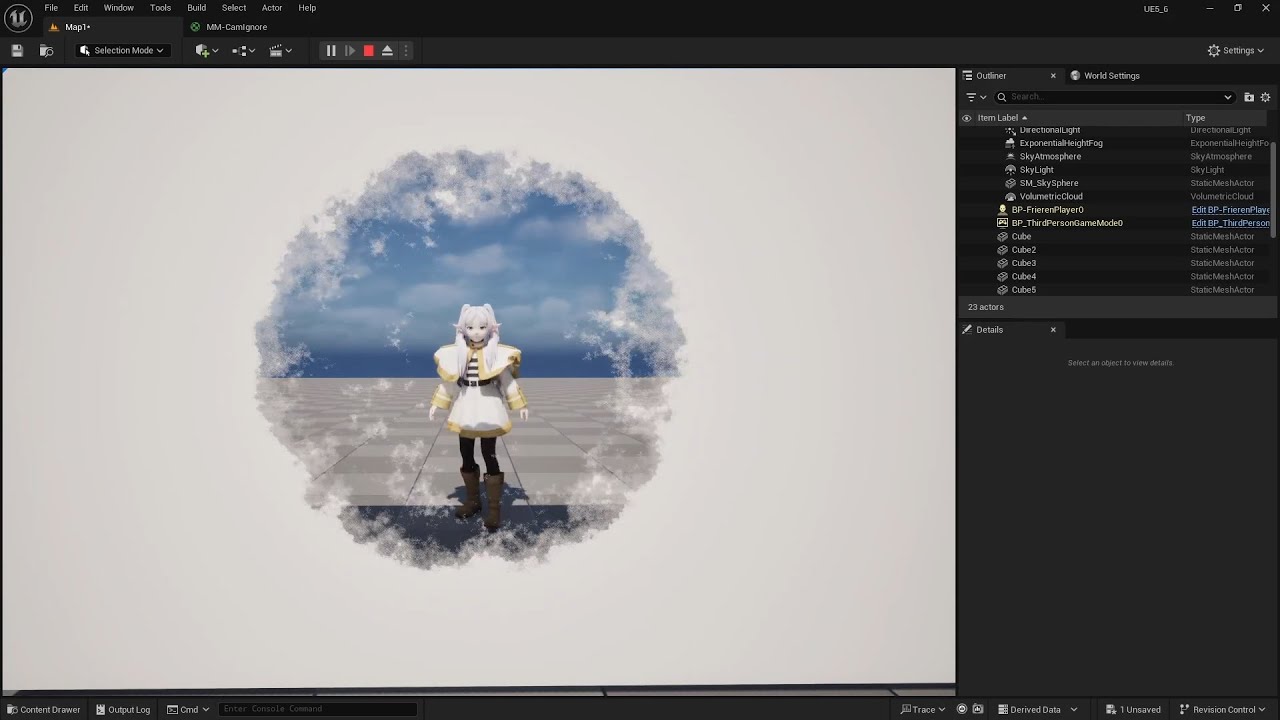Viewport: 1280px width, 720px height.
Task: Save the current level with the floppy icon
Action: 17,50
